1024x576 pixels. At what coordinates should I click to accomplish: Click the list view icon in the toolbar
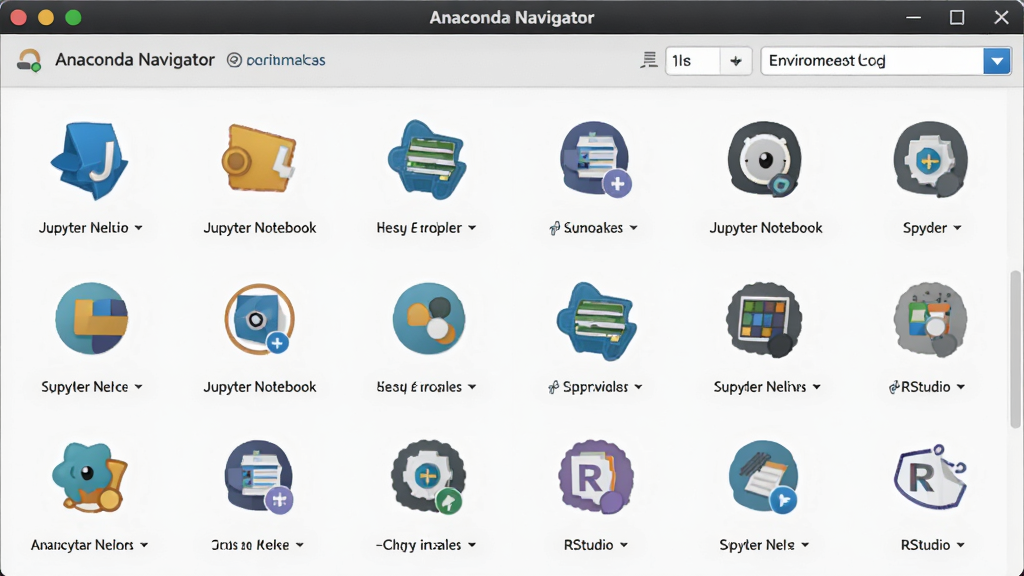(x=648, y=60)
